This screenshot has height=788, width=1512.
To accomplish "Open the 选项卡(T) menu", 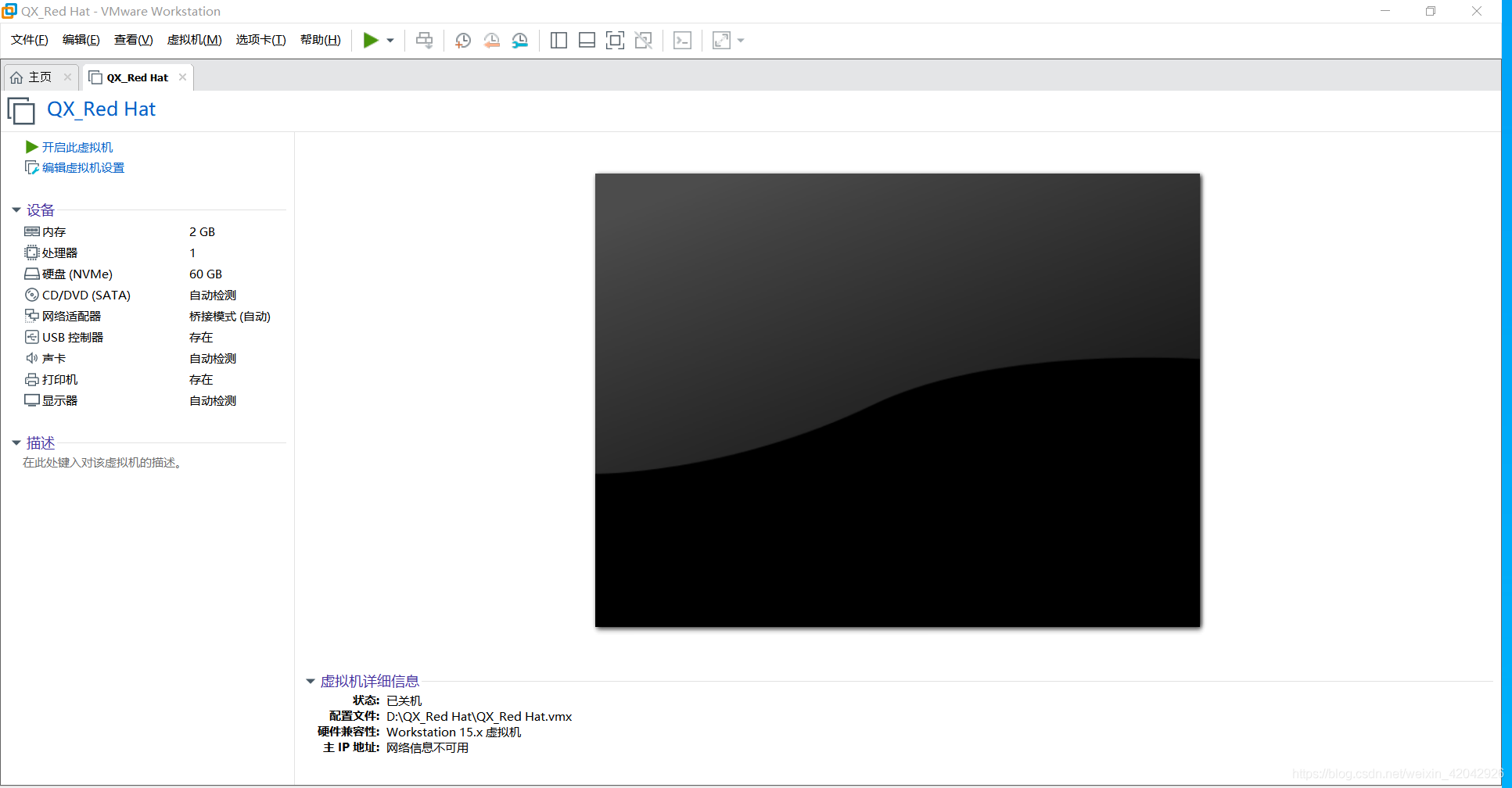I will point(260,40).
